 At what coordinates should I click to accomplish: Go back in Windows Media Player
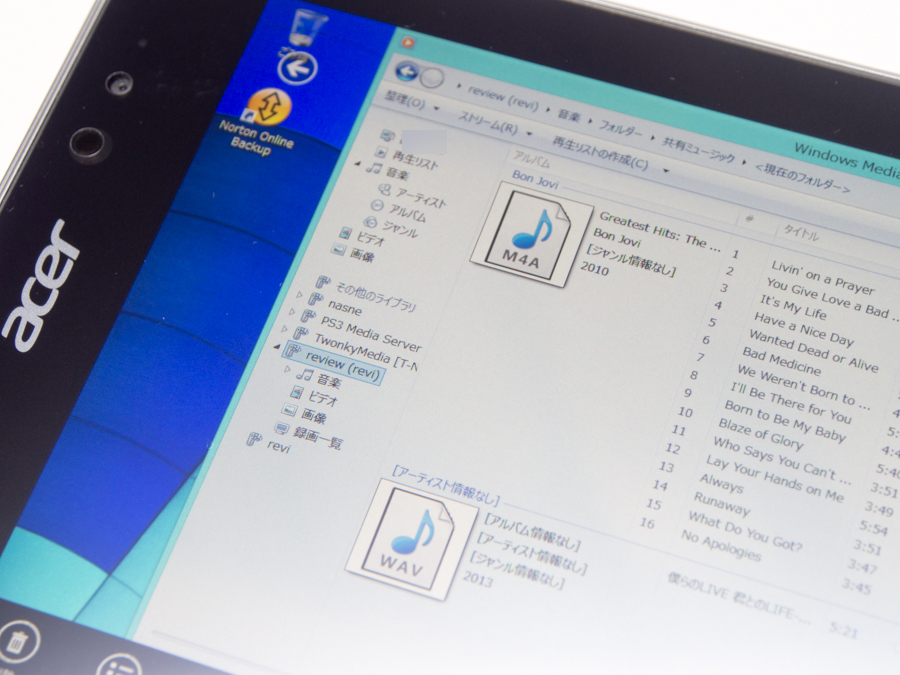(x=407, y=72)
